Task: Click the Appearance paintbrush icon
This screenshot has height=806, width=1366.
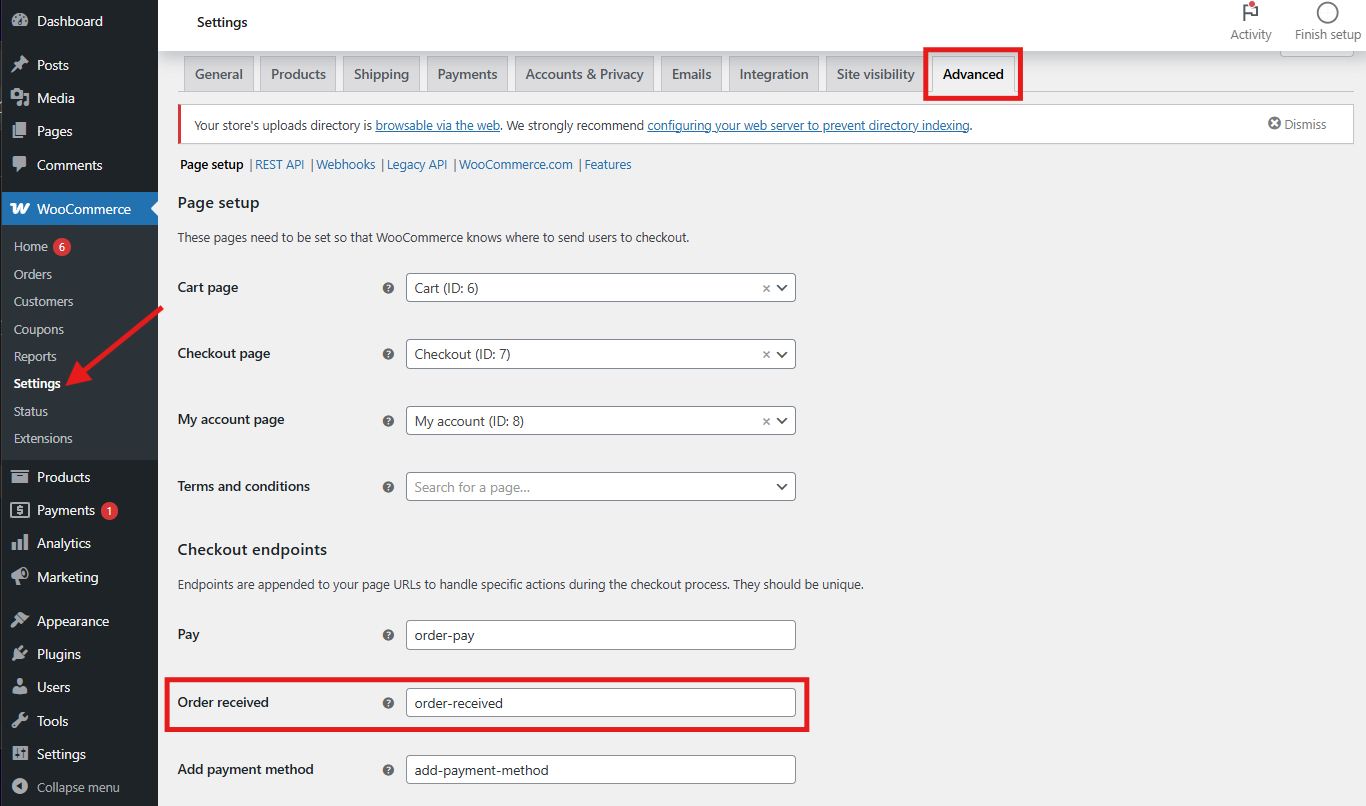Action: tap(19, 621)
